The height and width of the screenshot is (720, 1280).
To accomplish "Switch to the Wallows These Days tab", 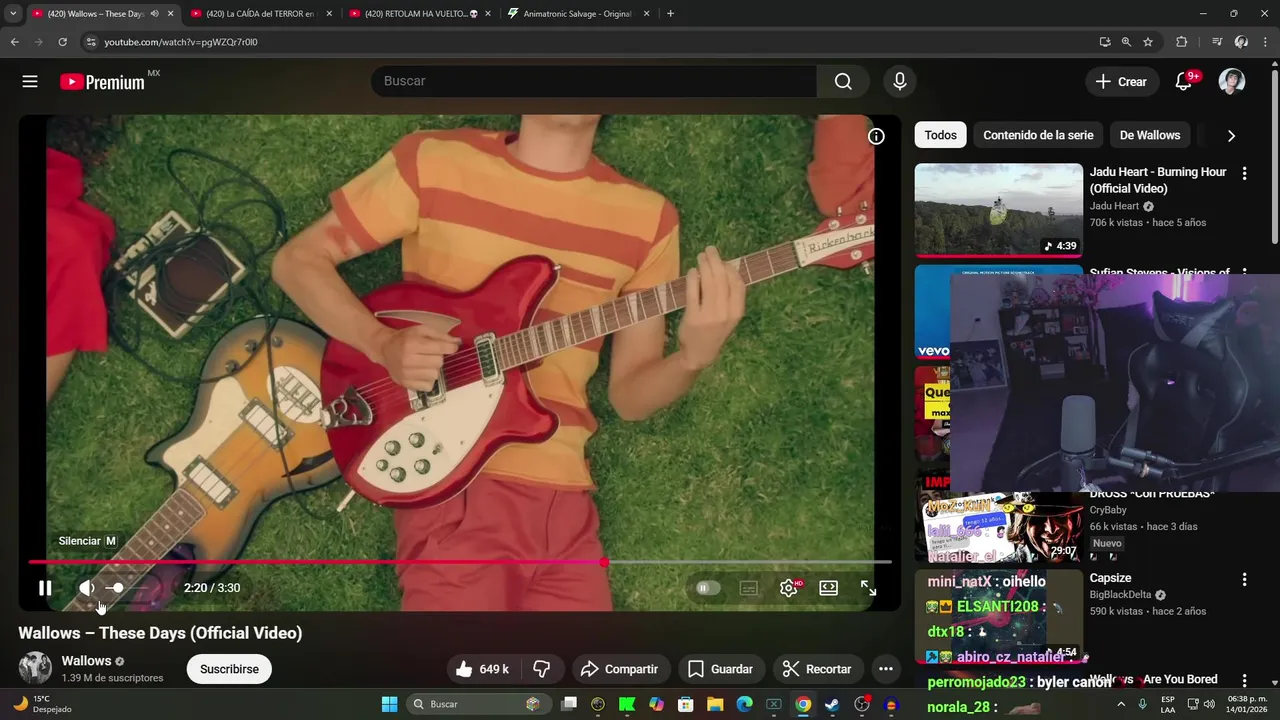I will pos(100,14).
